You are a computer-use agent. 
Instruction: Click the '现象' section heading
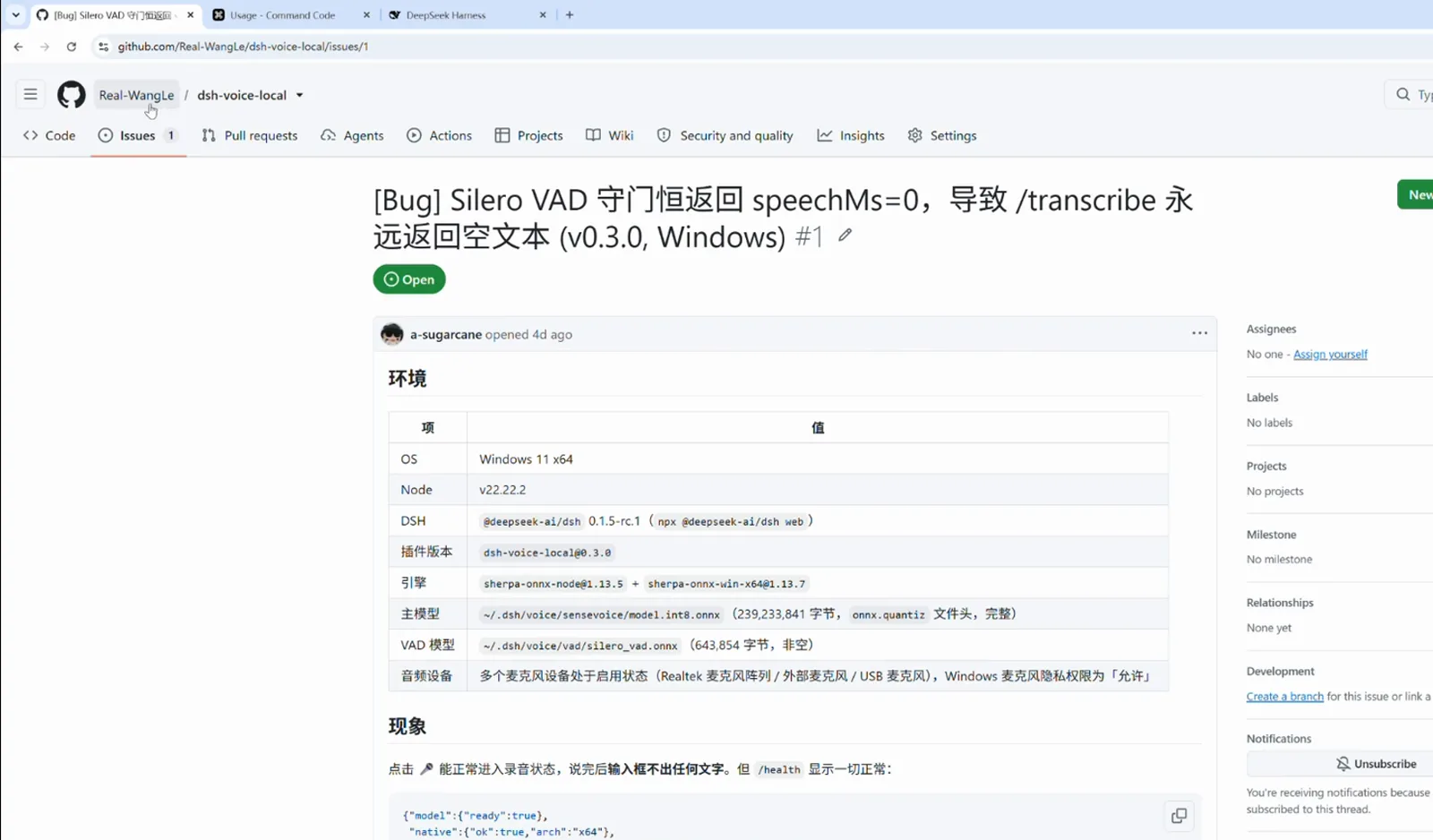pyautogui.click(x=408, y=726)
